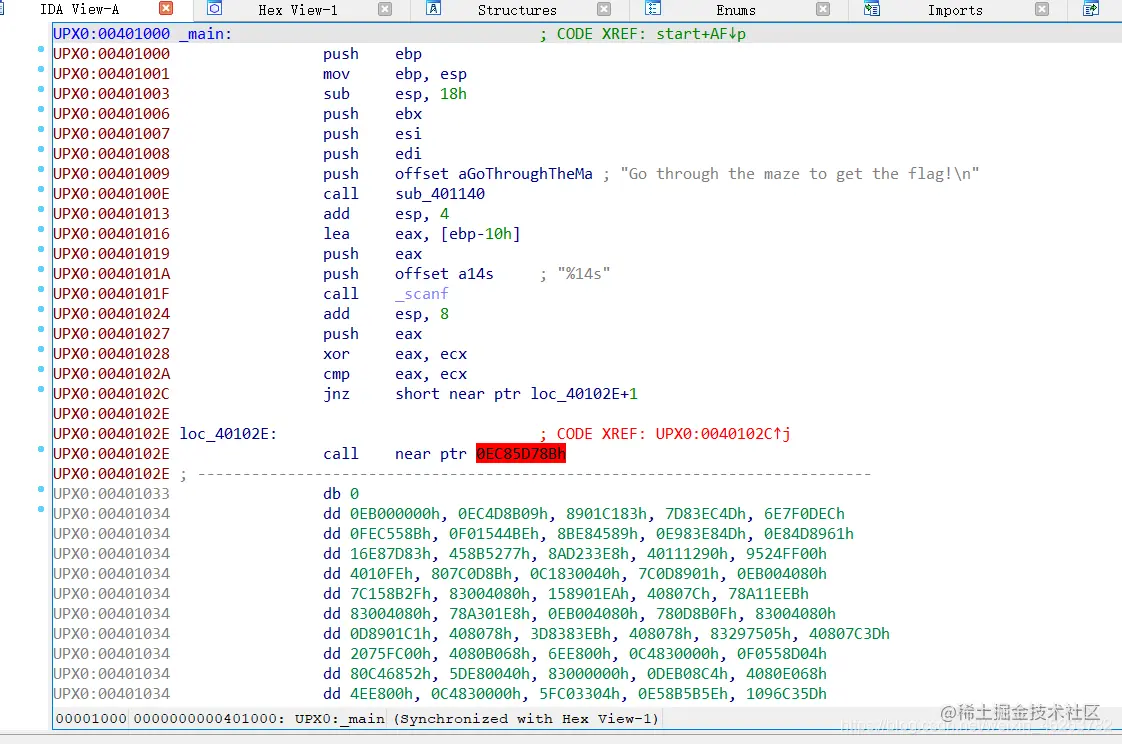Click breakpoint dot at address 0040101F
This screenshot has height=744, width=1122.
point(41,290)
